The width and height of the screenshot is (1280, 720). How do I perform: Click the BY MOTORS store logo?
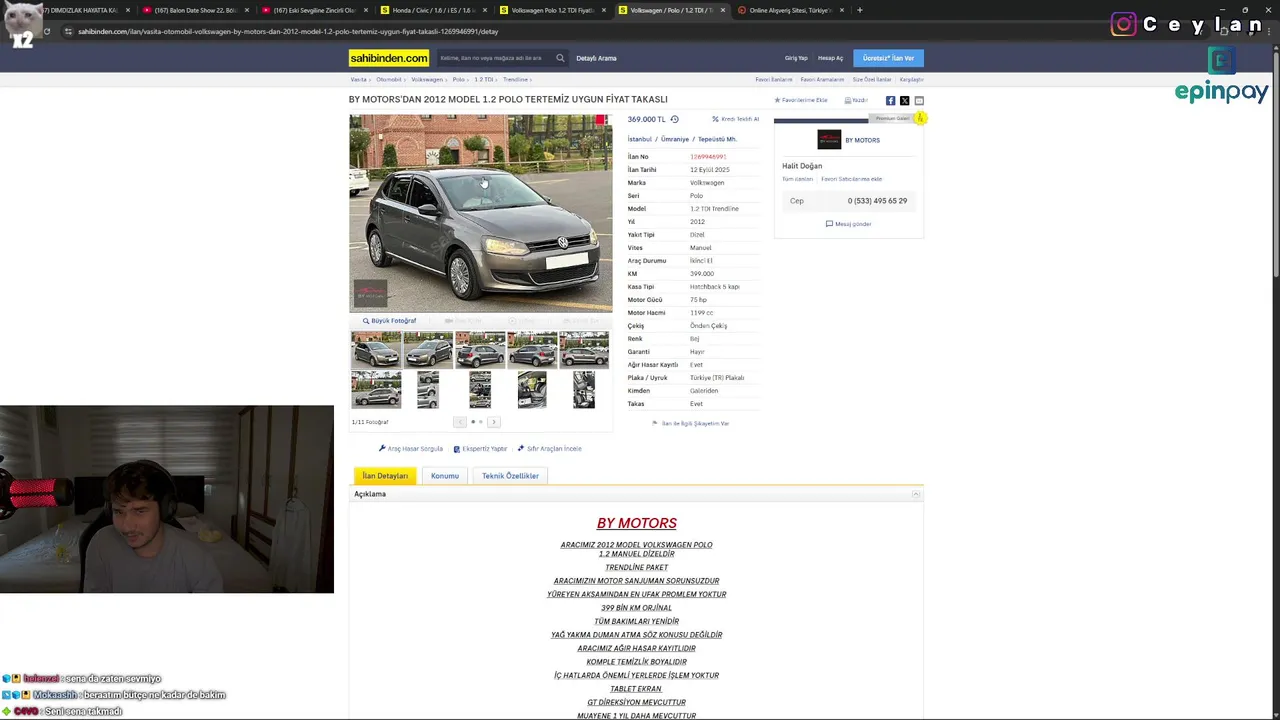[x=829, y=140]
